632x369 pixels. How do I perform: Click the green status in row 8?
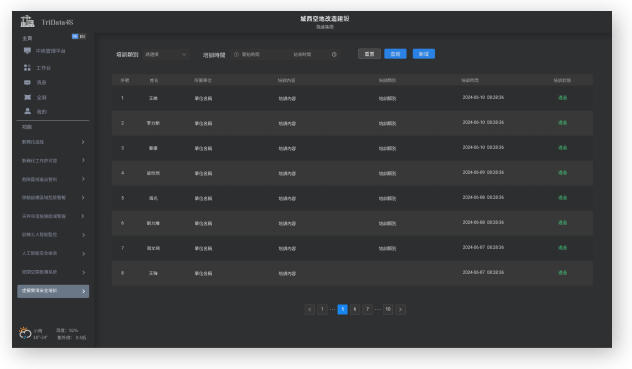[x=562, y=273]
